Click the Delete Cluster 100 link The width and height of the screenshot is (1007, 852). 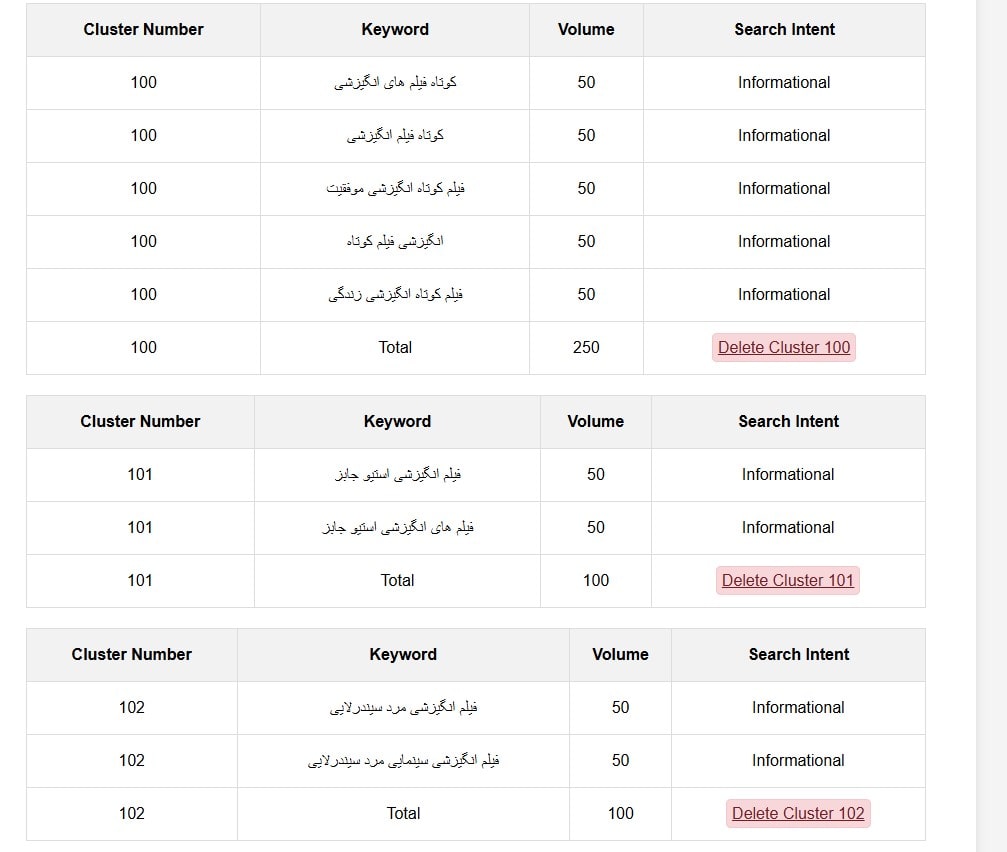coord(784,348)
